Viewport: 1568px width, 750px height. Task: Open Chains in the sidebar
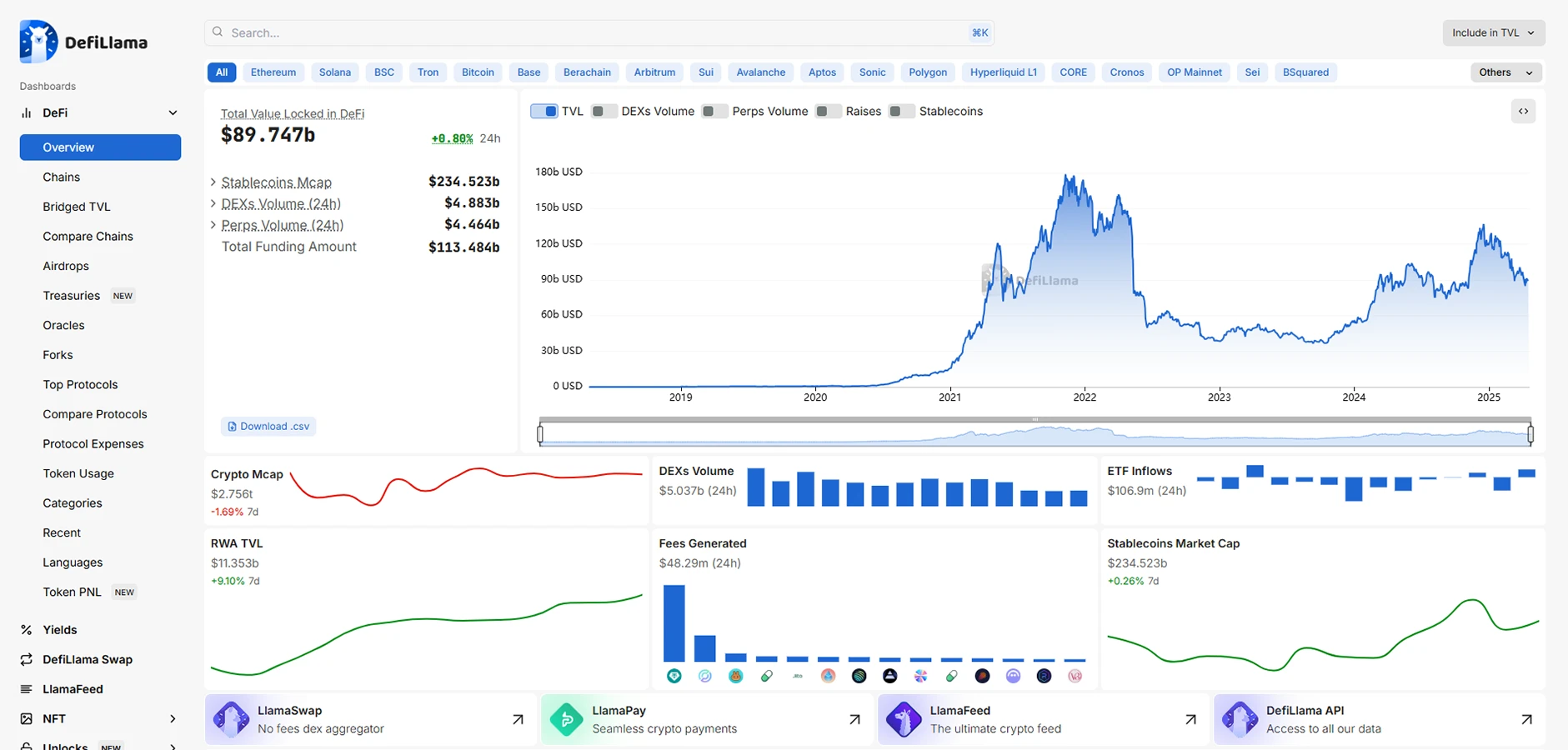(62, 177)
